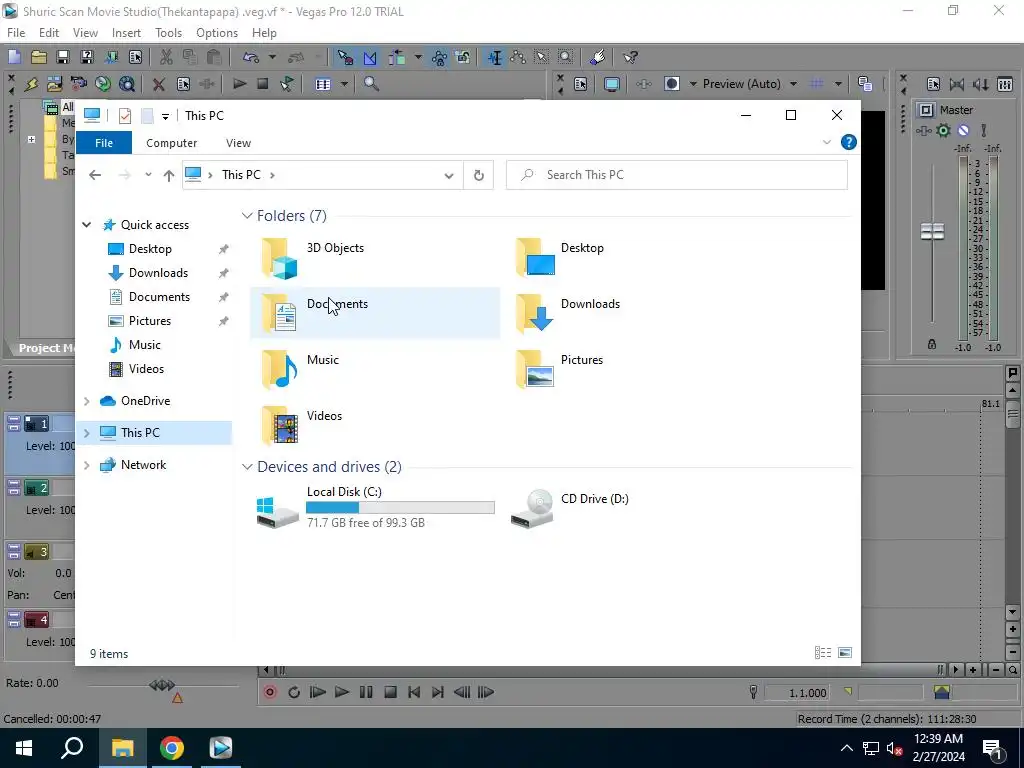Toggle Auto Ripple icon in Vegas toolbar
1024x768 pixels.
[396, 57]
